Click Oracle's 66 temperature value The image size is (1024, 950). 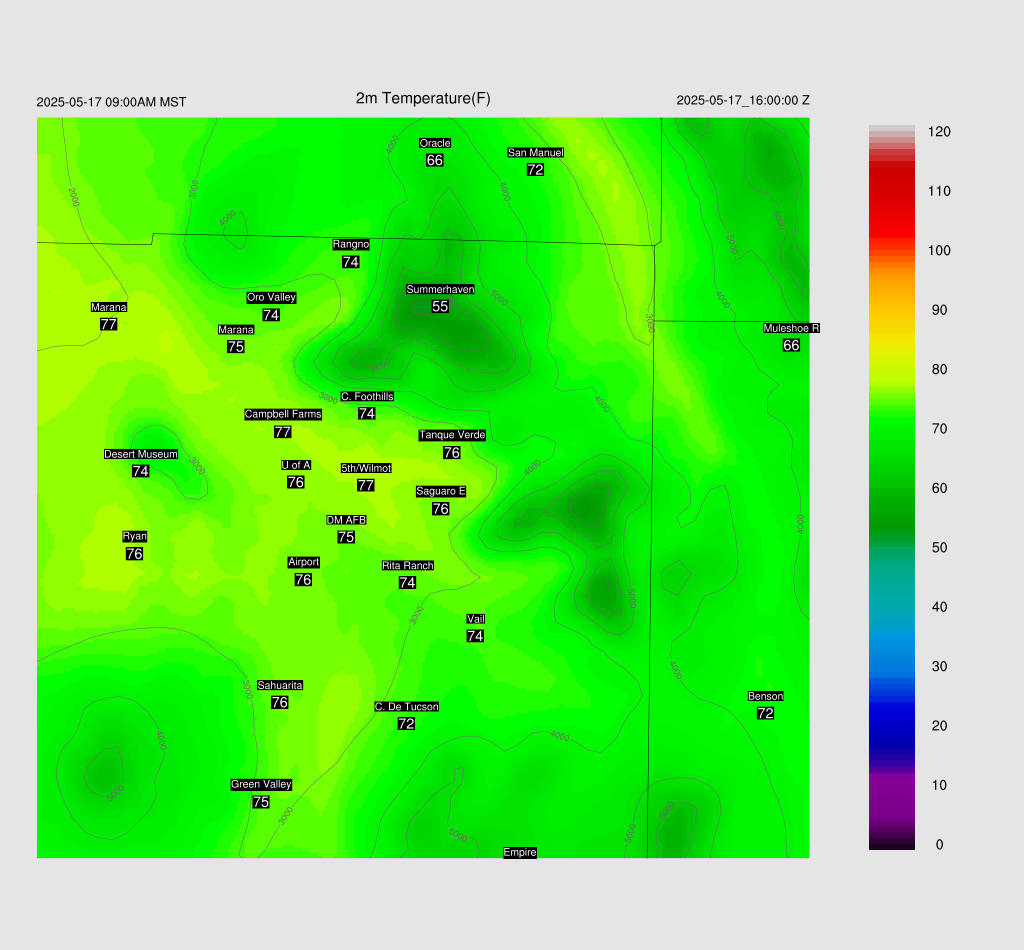[434, 160]
